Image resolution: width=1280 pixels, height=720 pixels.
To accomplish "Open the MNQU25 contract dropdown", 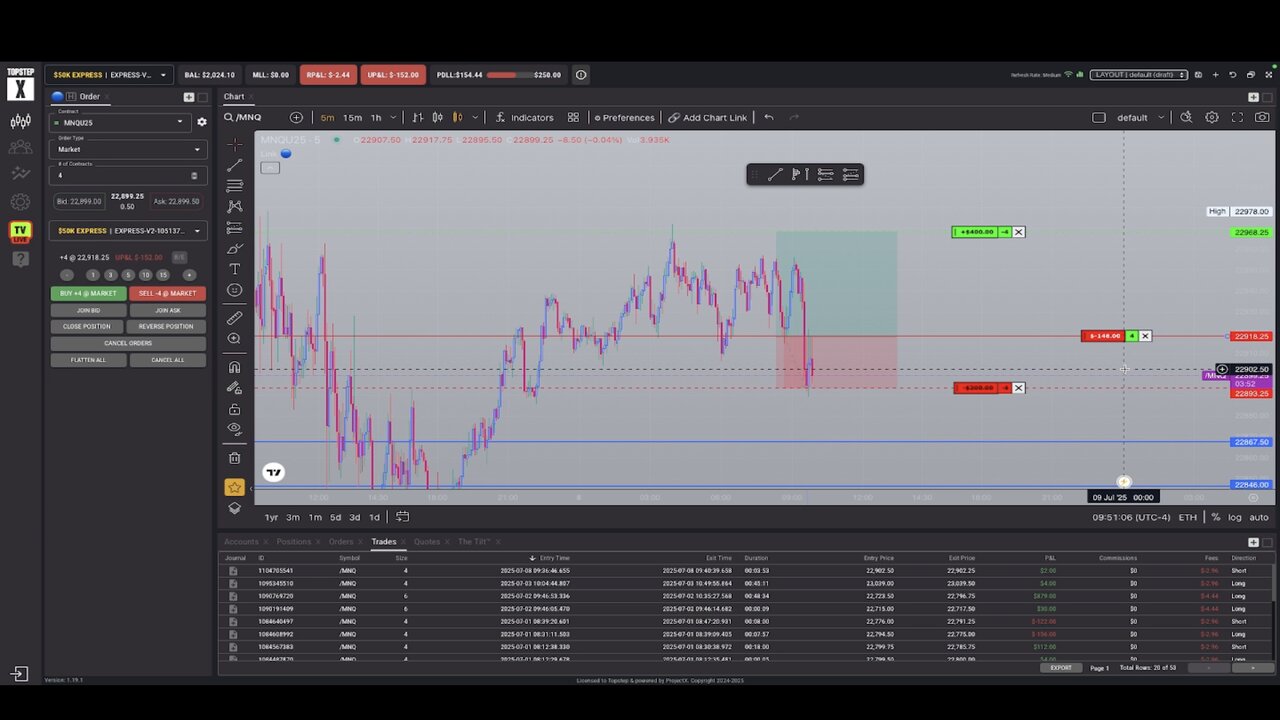I will 120,122.
